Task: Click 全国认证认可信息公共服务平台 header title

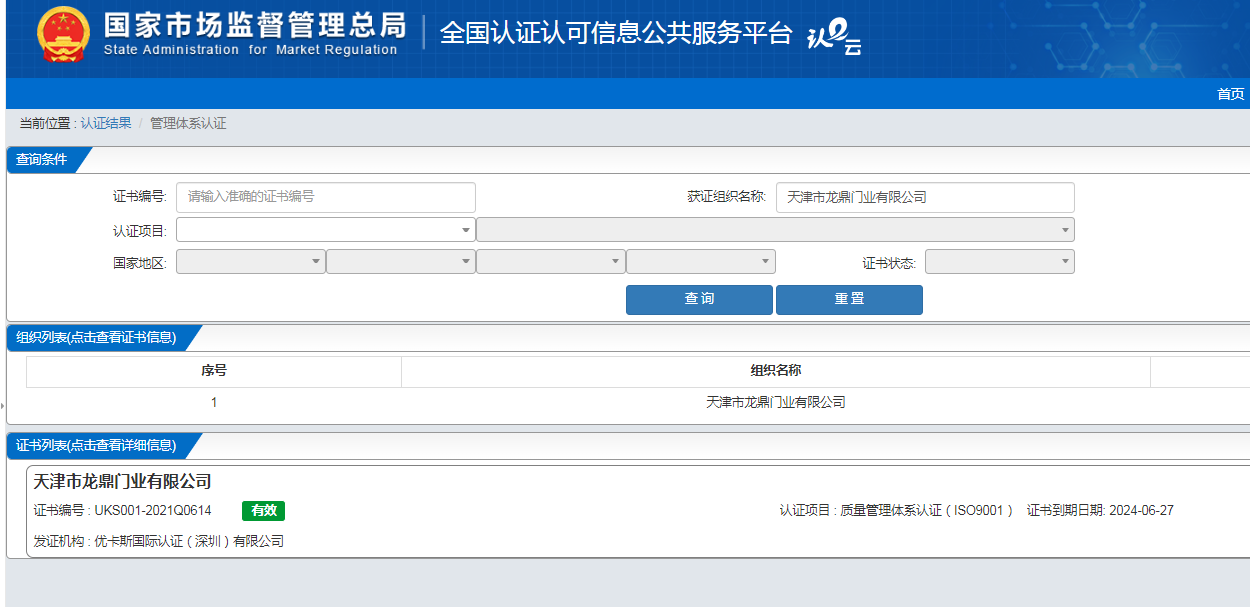Action: point(616,33)
